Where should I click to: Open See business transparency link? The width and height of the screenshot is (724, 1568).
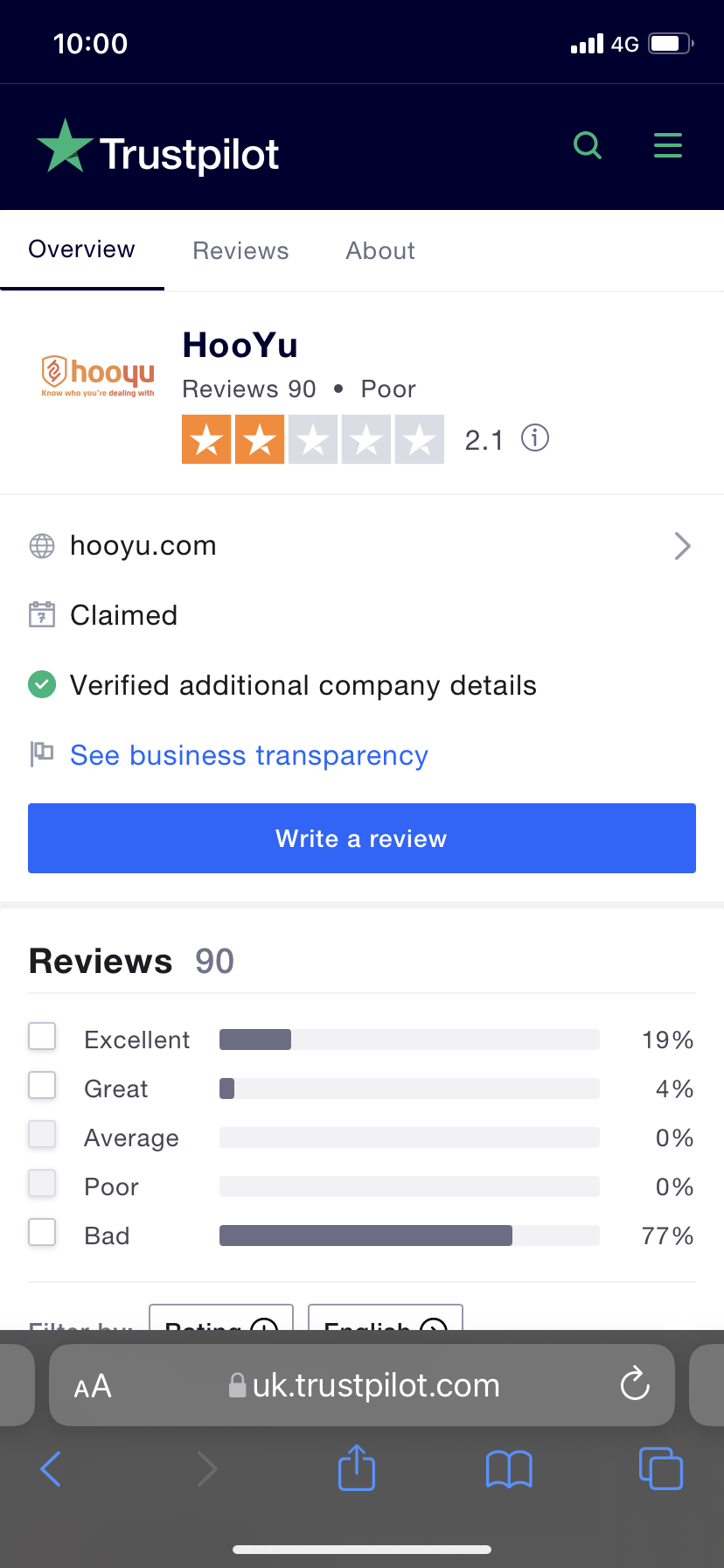click(x=249, y=756)
